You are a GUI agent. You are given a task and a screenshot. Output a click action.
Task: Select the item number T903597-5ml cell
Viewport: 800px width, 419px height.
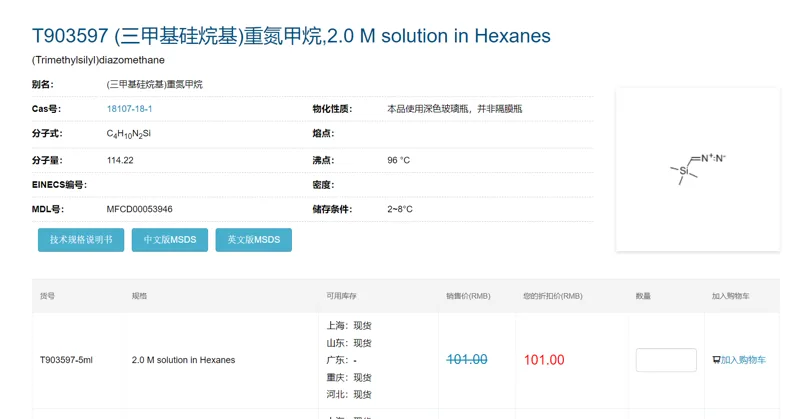[x=66, y=360]
